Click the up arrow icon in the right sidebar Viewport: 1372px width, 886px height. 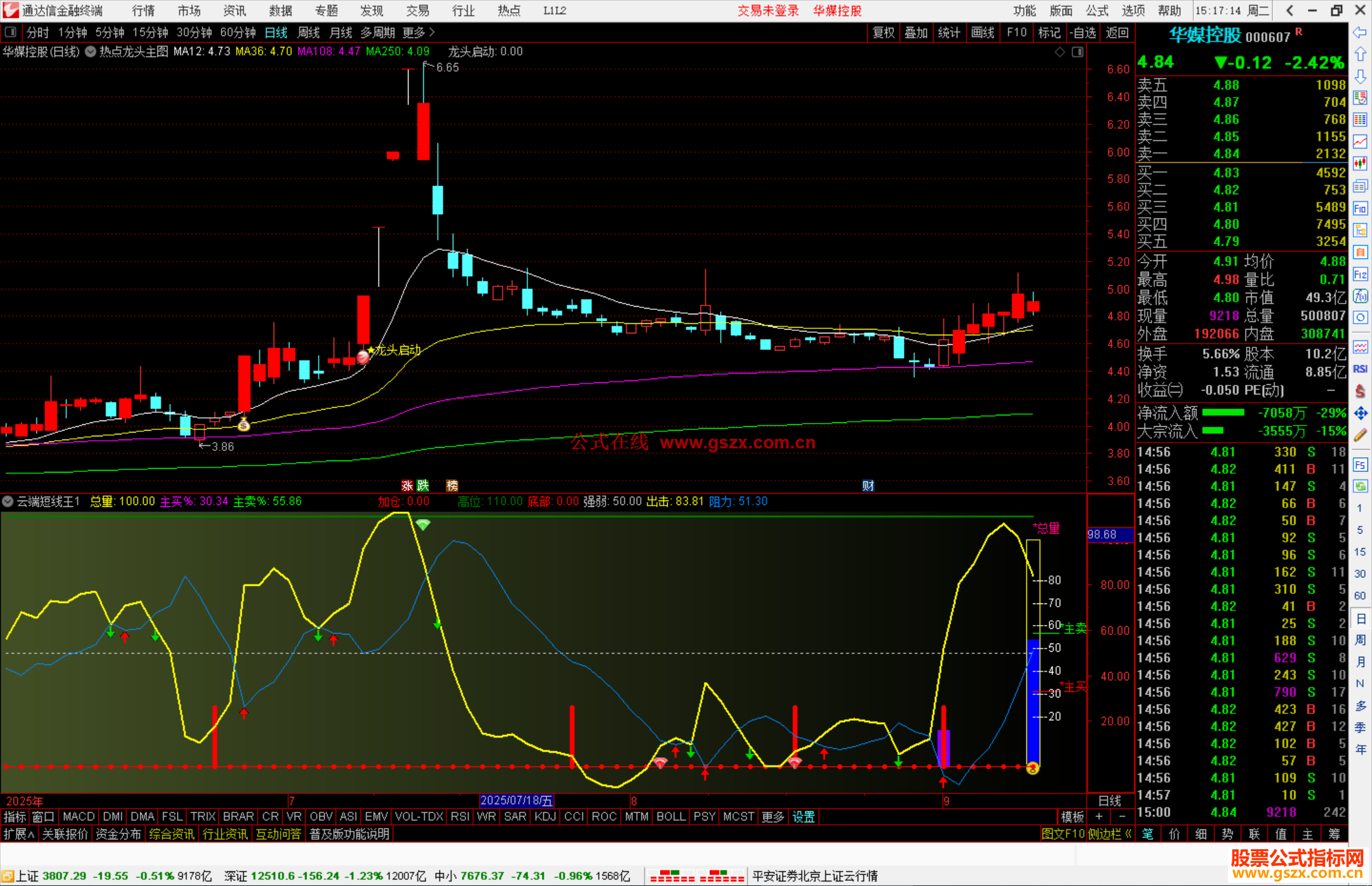[1360, 55]
